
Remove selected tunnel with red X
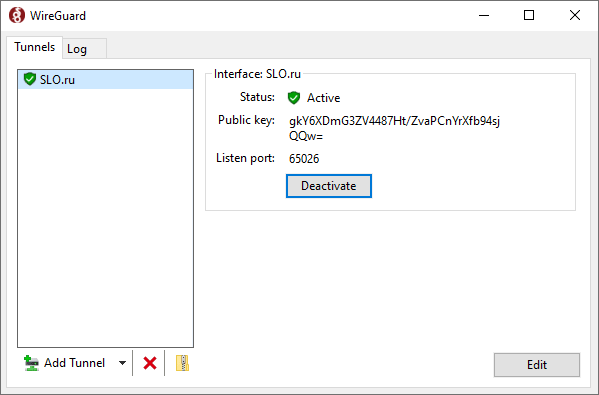point(150,363)
